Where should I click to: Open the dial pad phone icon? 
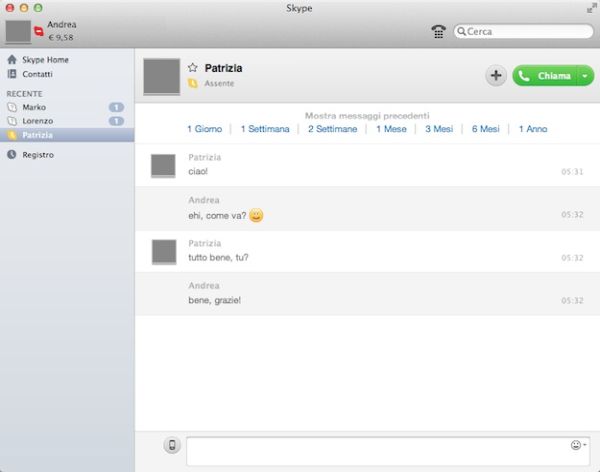click(x=438, y=31)
